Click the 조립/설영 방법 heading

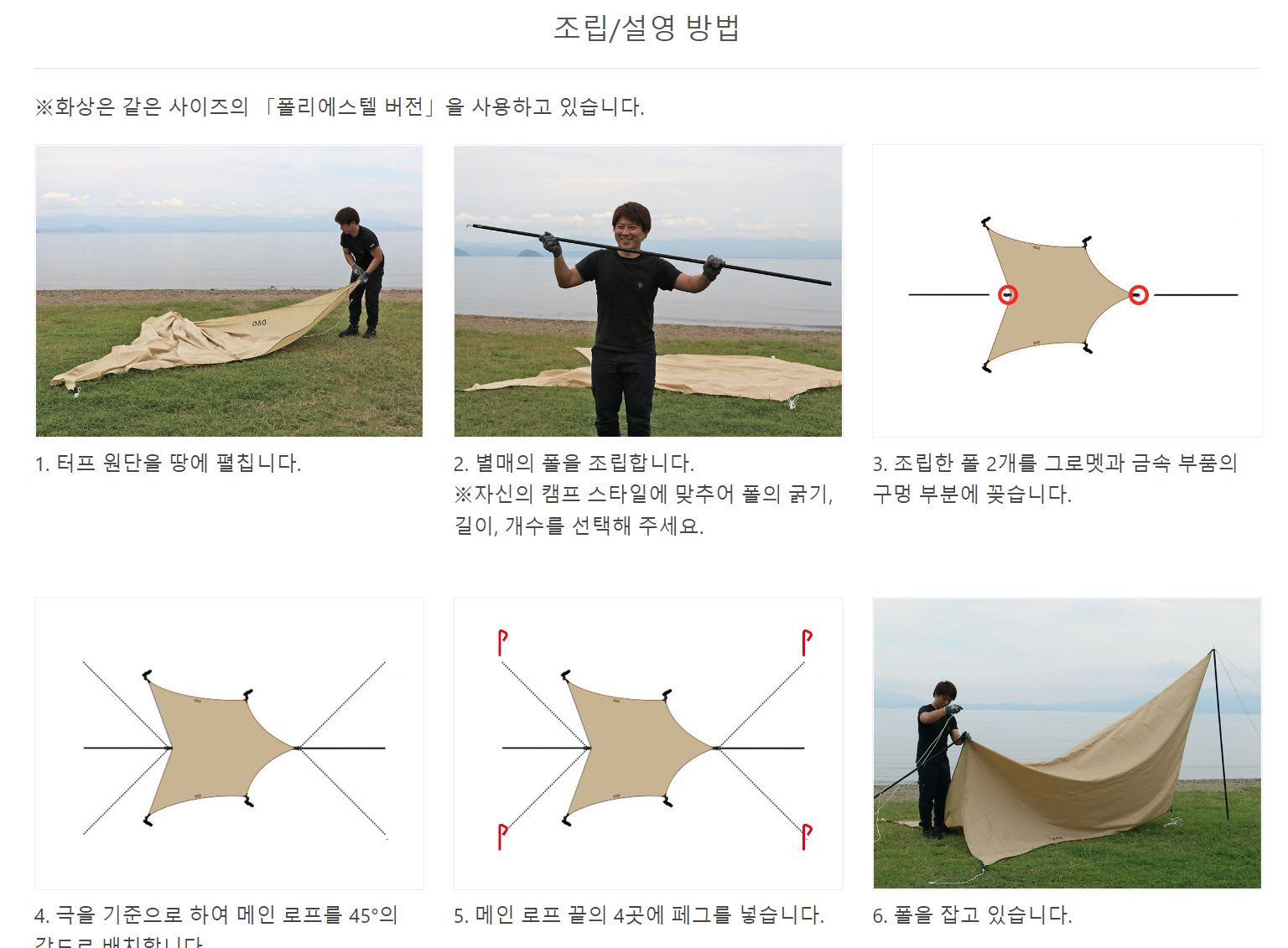point(647,28)
